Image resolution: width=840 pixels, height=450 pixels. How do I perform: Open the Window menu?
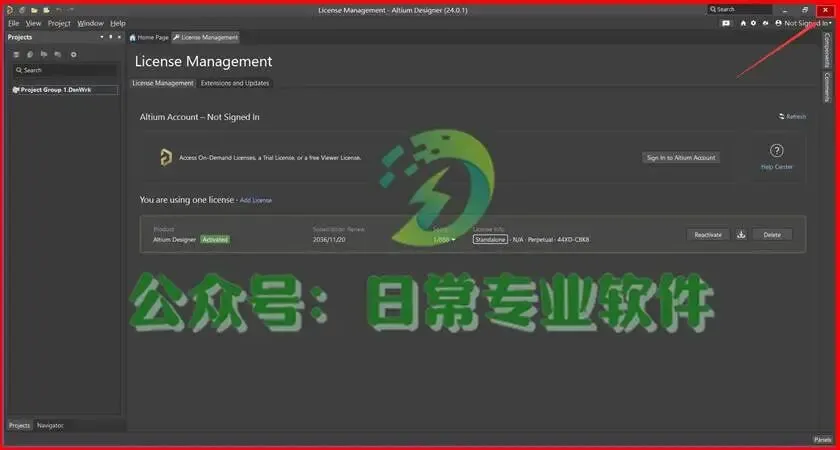point(91,24)
